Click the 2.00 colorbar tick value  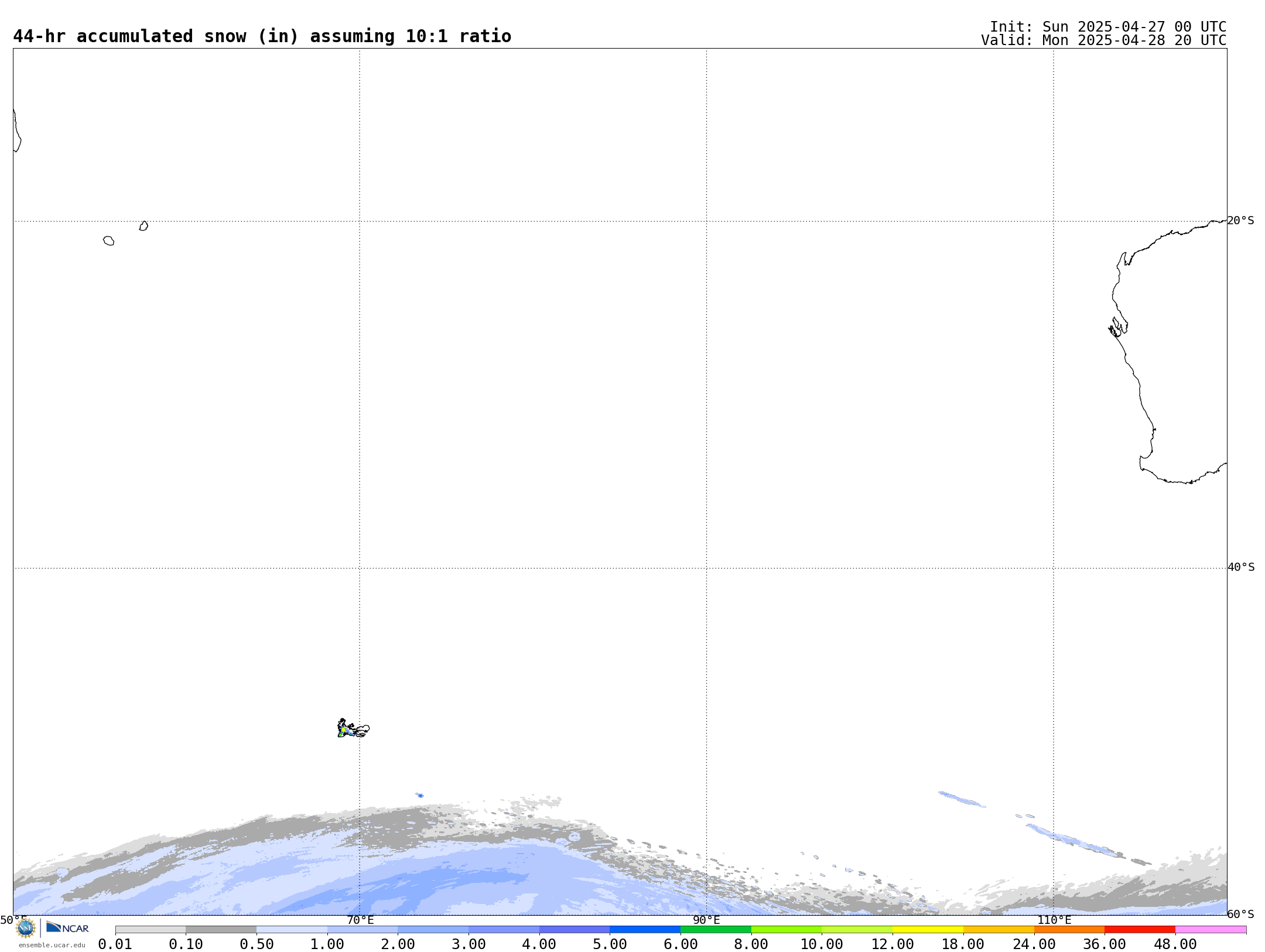(398, 944)
